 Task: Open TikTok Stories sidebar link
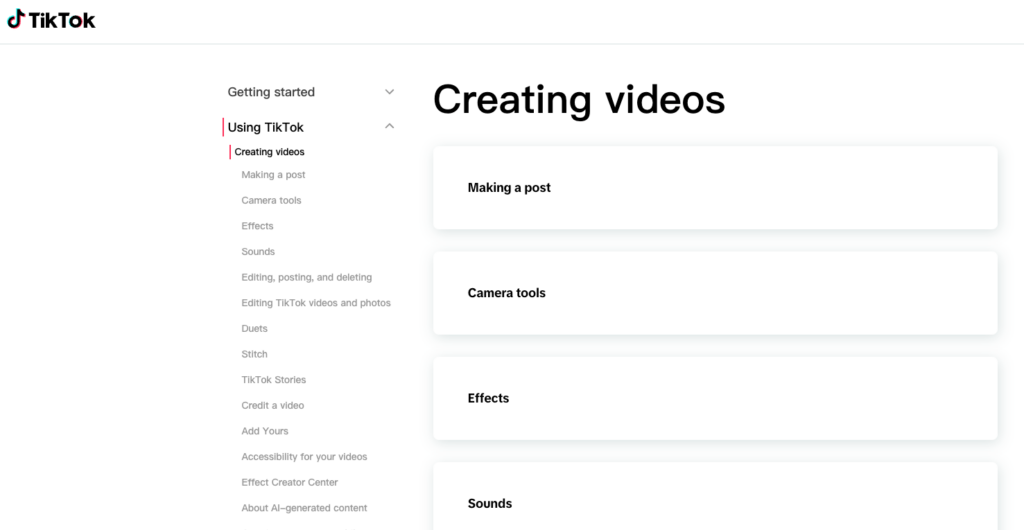[273, 380]
